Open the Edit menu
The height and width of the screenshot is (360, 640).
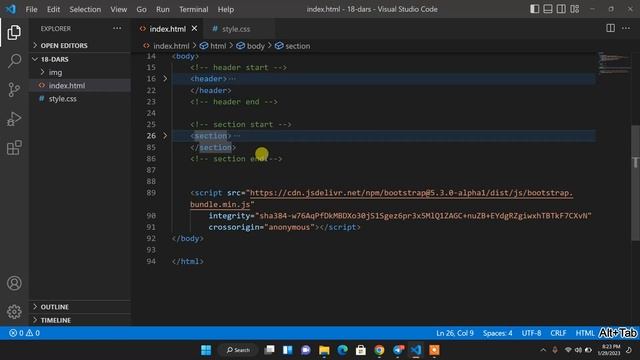pyautogui.click(x=53, y=9)
